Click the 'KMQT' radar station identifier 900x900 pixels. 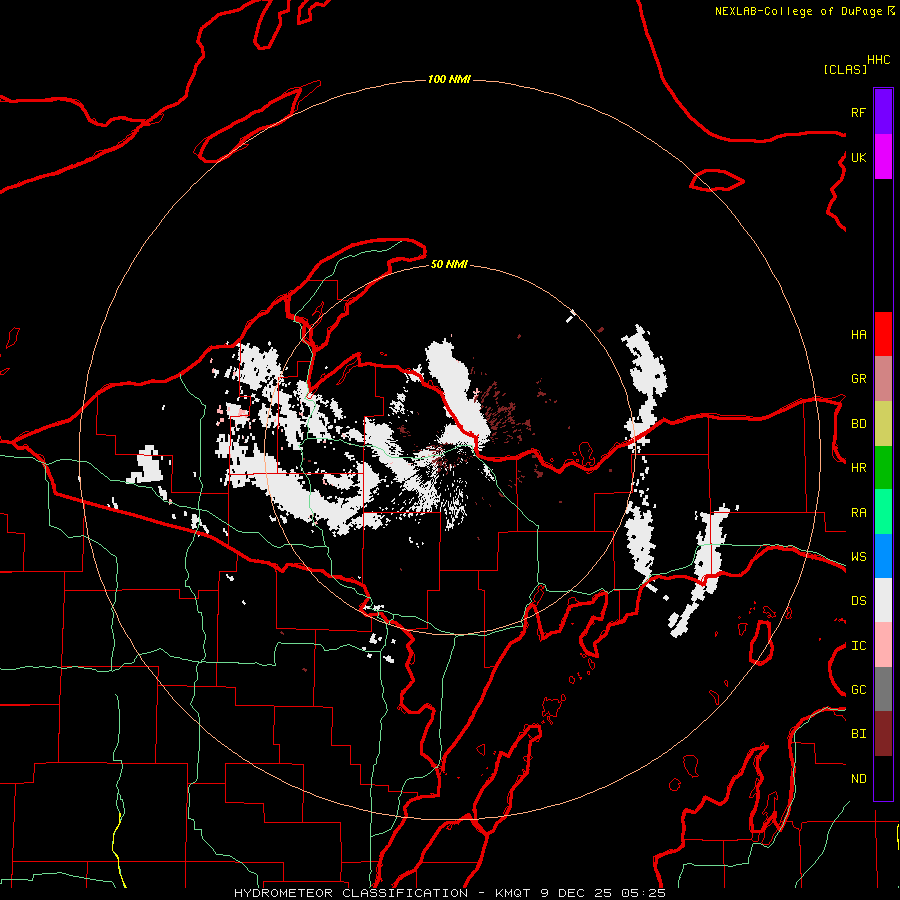(513, 893)
